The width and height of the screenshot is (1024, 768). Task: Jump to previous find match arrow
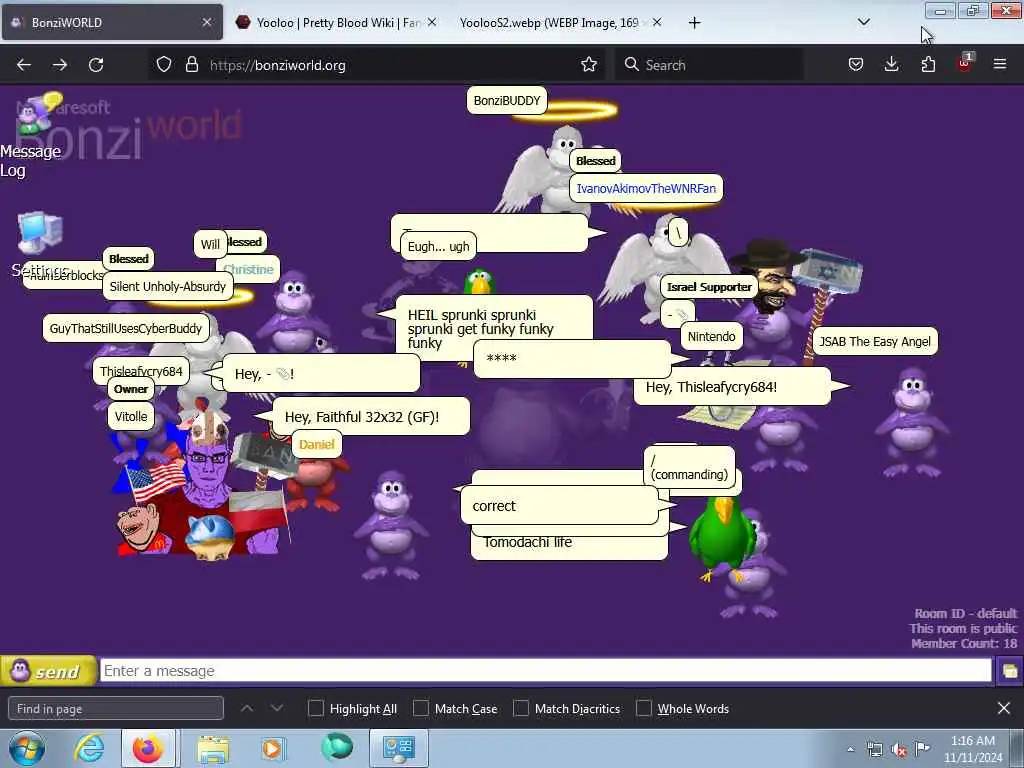coord(247,709)
